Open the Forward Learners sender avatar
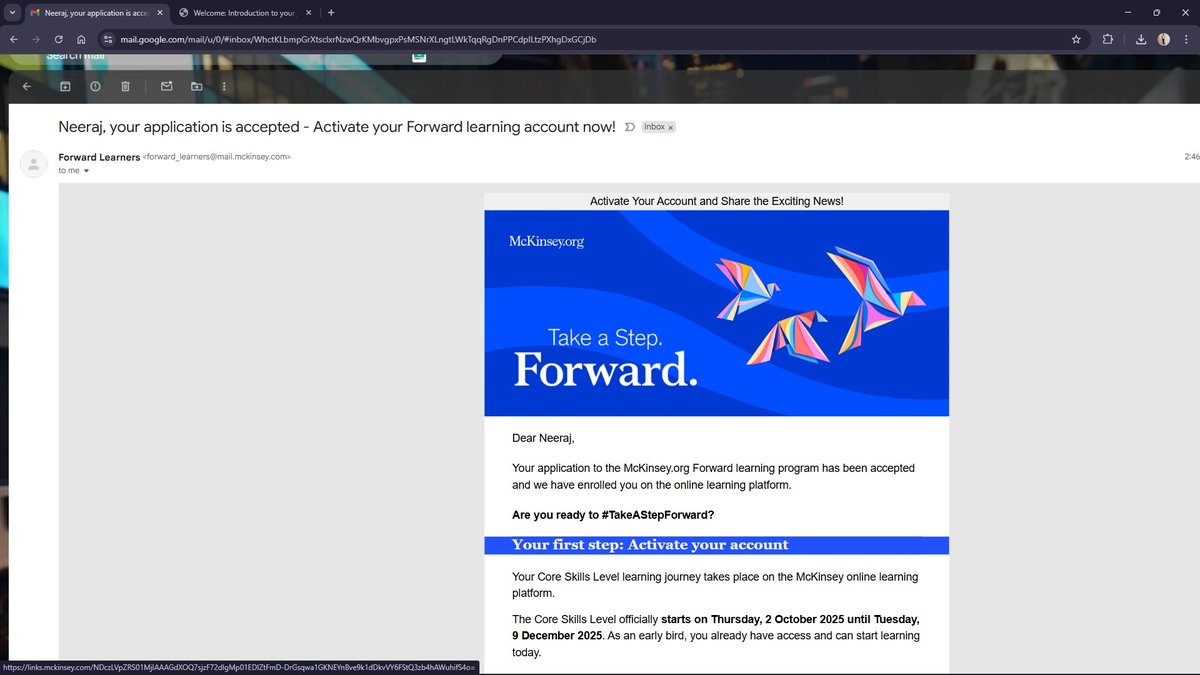This screenshot has width=1200, height=675. [x=34, y=164]
